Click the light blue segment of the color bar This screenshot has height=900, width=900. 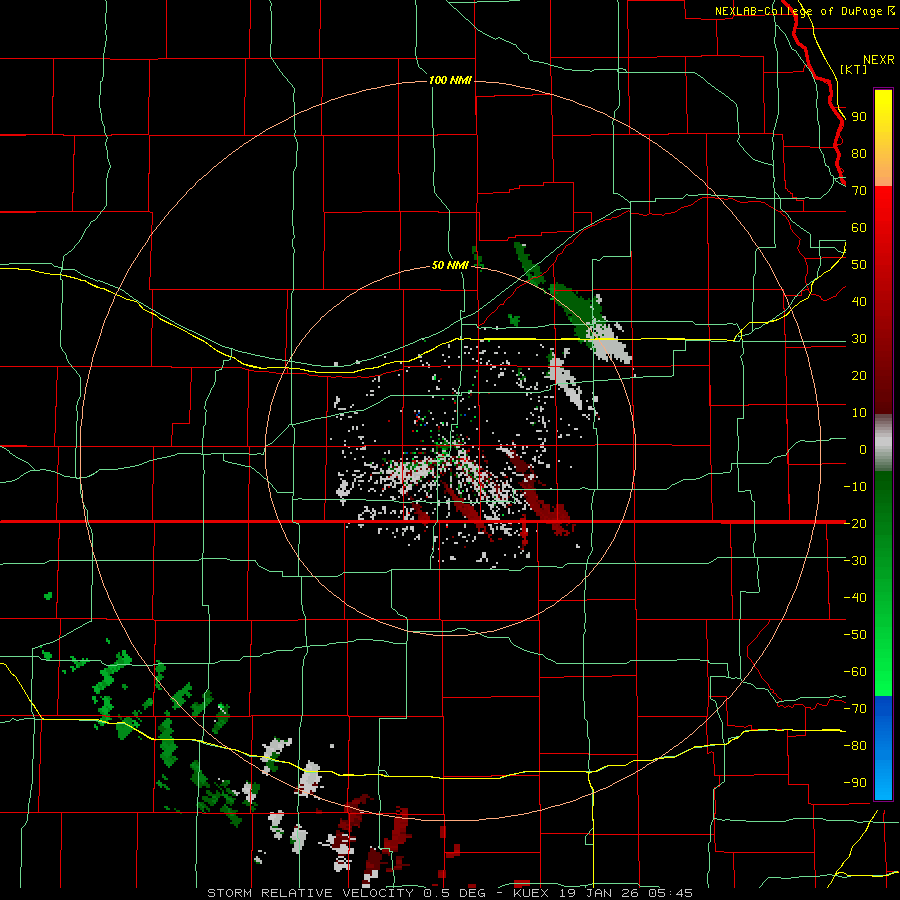pyautogui.click(x=883, y=775)
